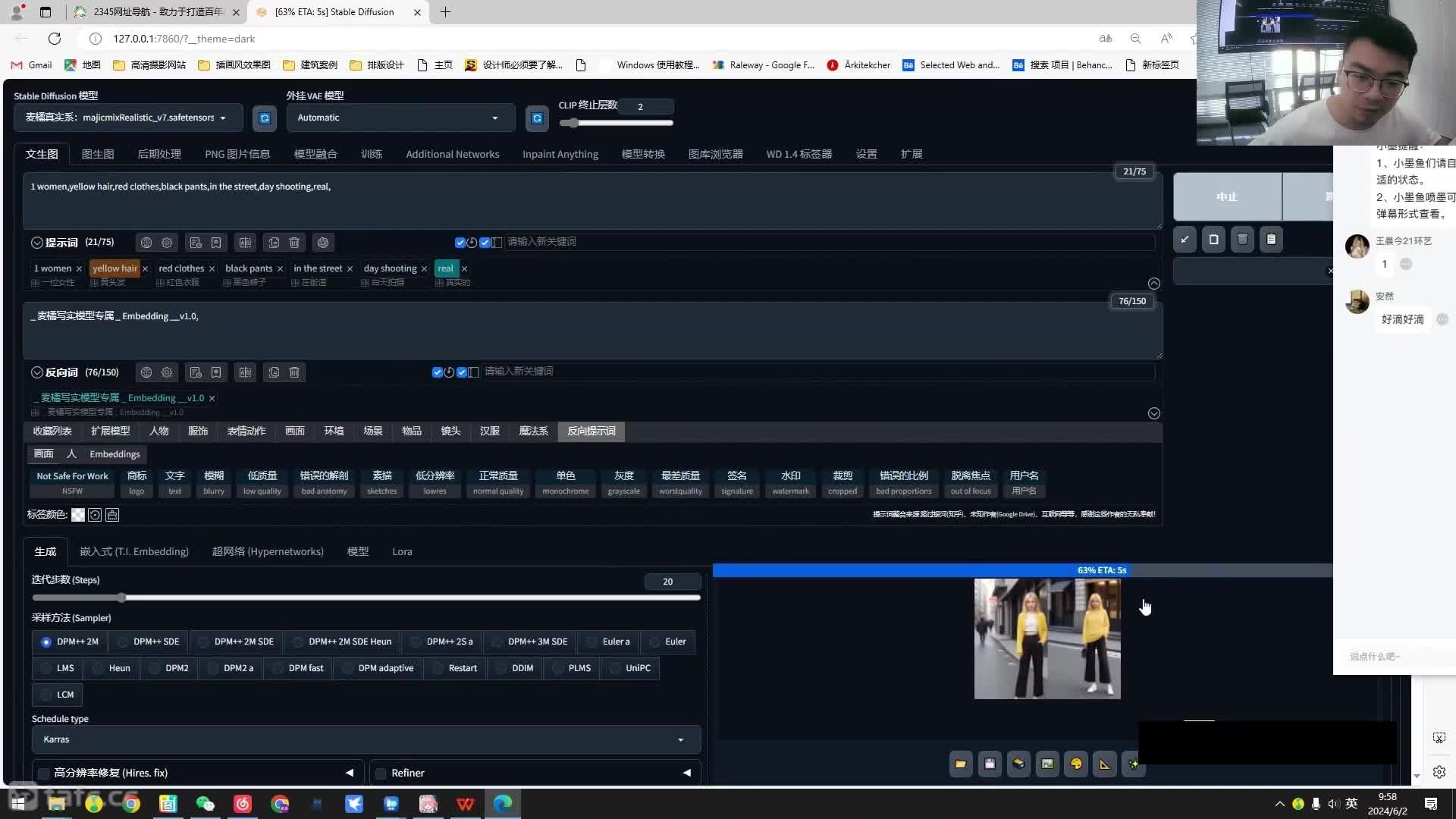Image resolution: width=1456 pixels, height=819 pixels.
Task: Select the UniPC sampler
Action: [630, 668]
